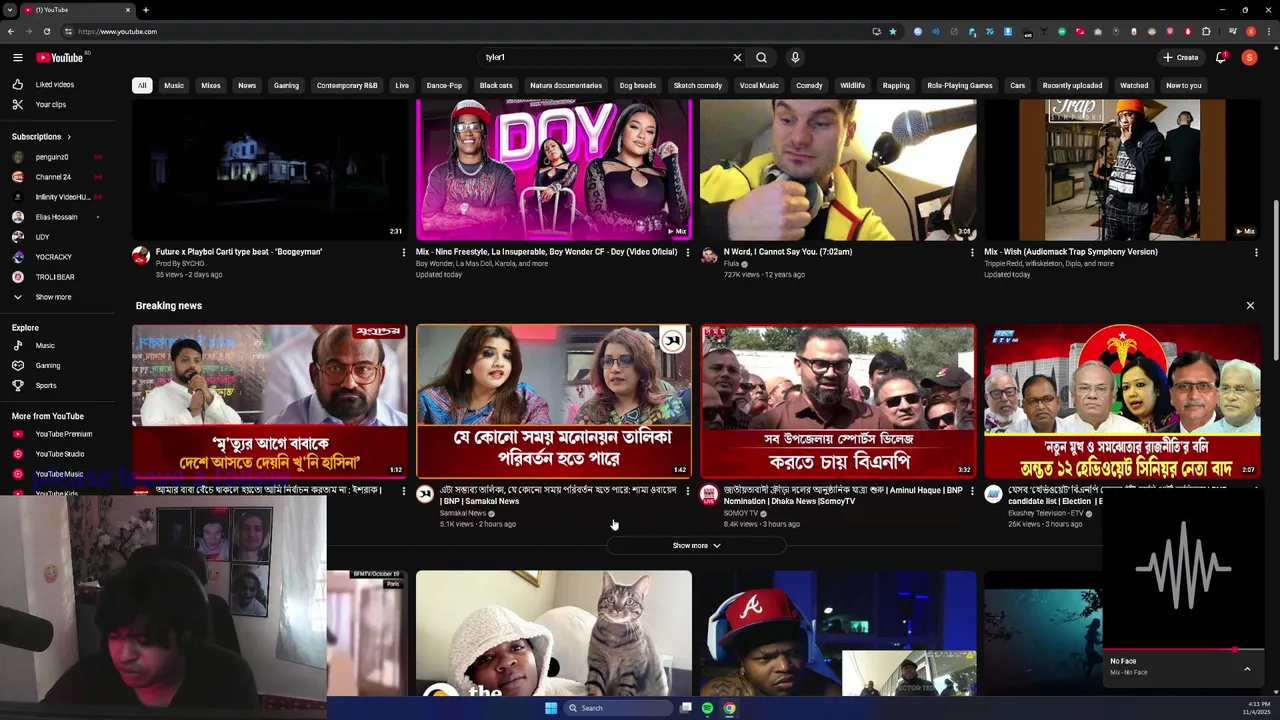Expand the No Face mini player

(1247, 668)
